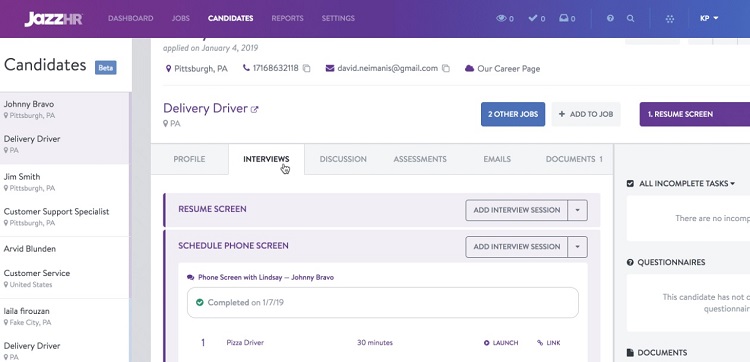Click the search magnifier icon
Screen dimensions: 750x362
pos(631,19)
